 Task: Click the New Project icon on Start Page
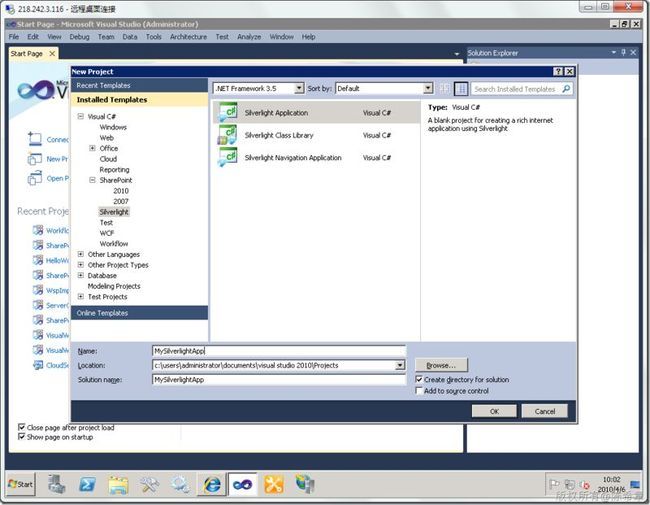(x=35, y=159)
